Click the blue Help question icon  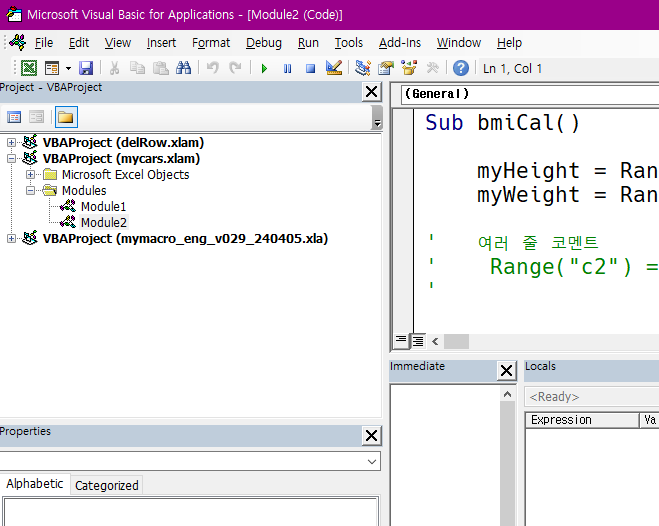click(x=461, y=68)
